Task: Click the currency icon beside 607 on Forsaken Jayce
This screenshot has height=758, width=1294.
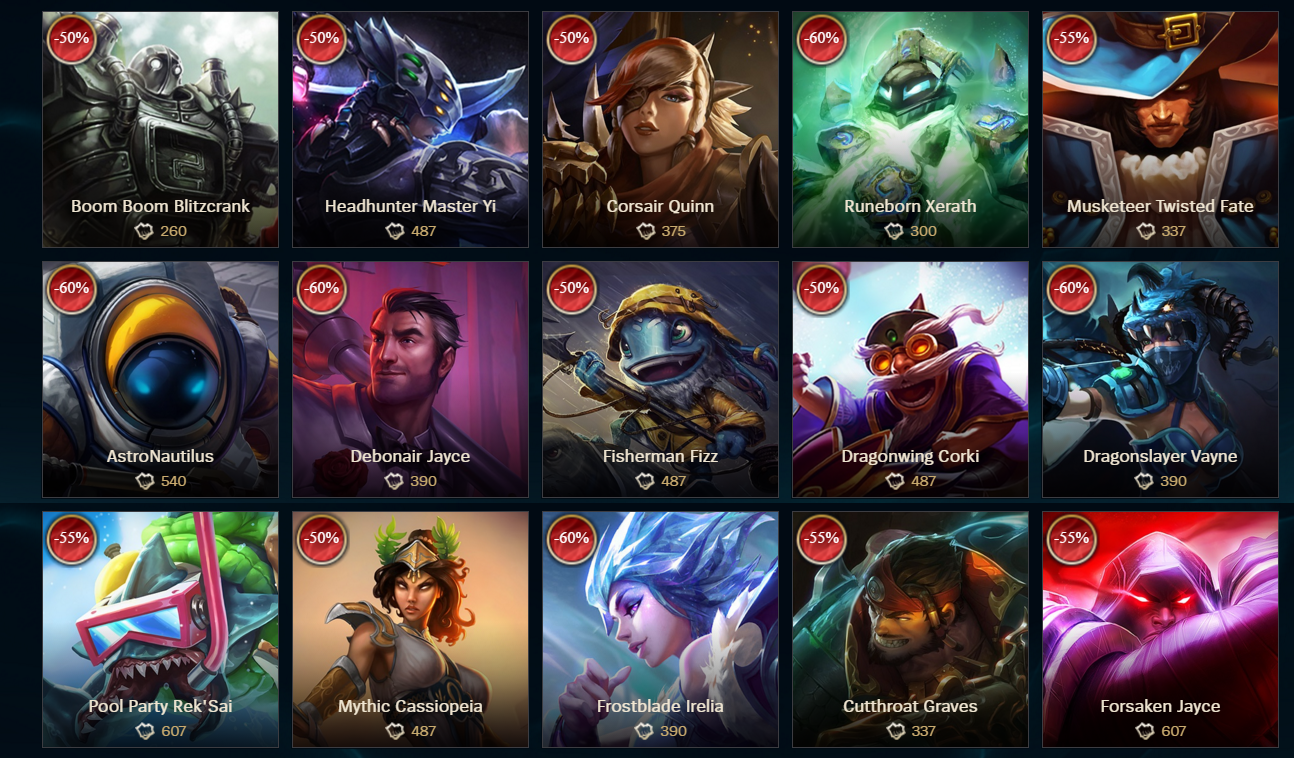Action: 1145,731
